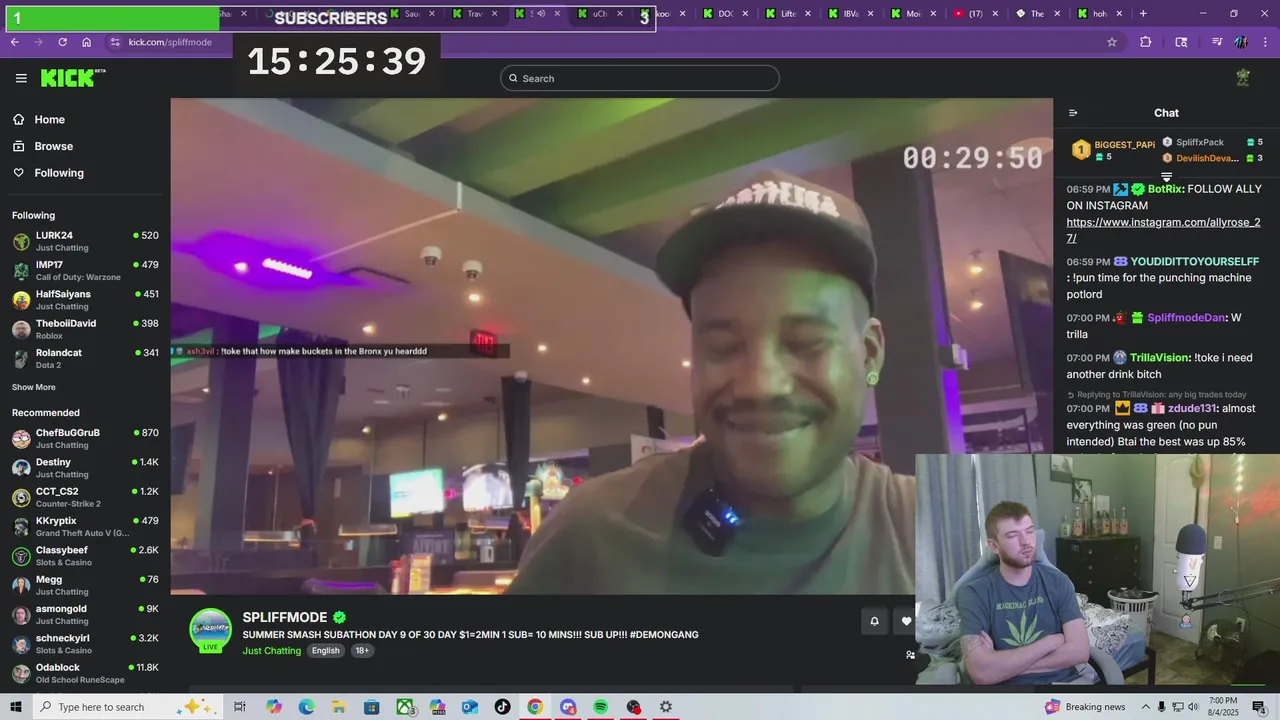This screenshot has height=720, width=1280.
Task: Click TrillaVision username in chat
Action: [x=1160, y=358]
